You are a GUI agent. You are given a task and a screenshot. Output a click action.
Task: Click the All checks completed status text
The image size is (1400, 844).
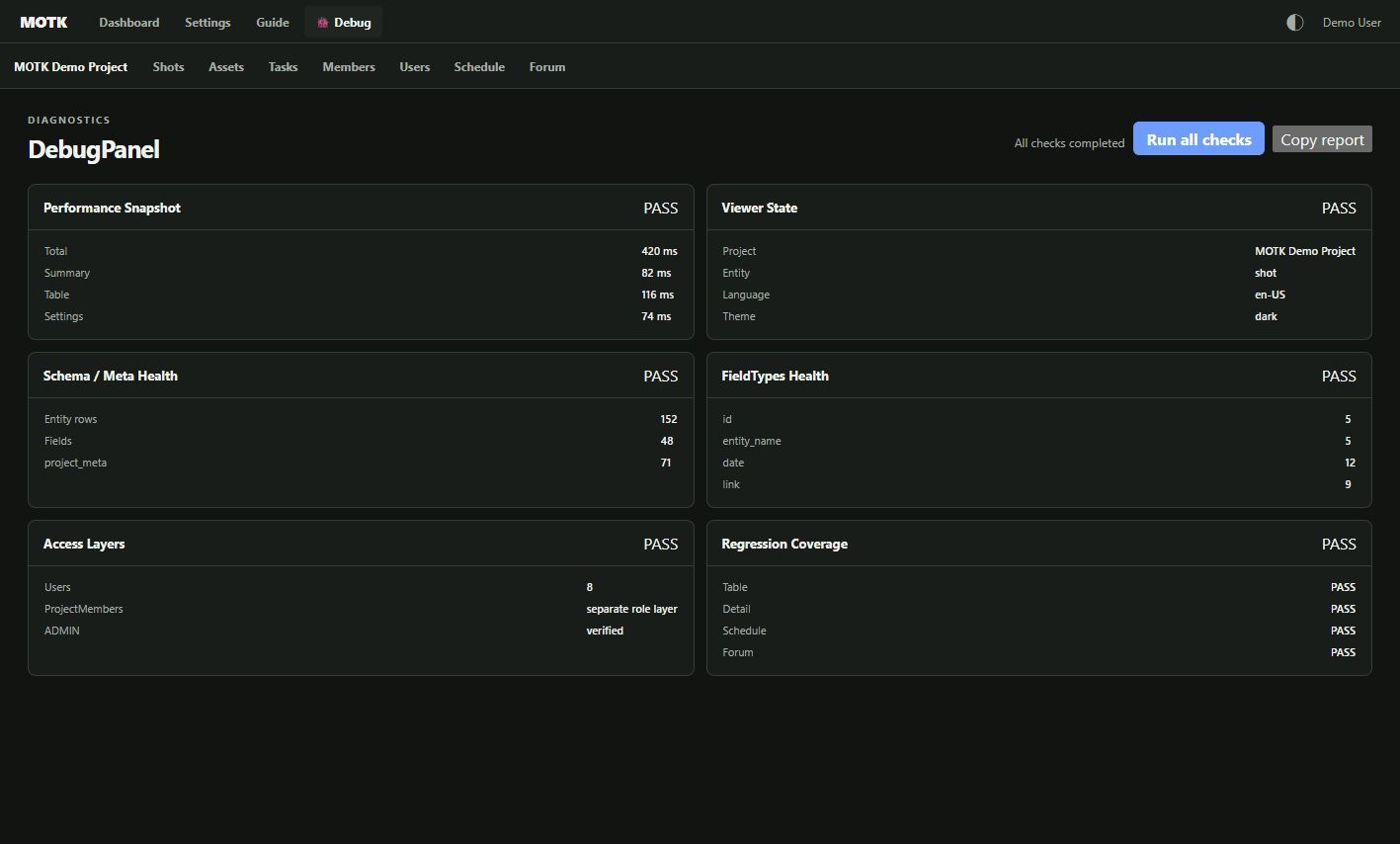(1069, 142)
